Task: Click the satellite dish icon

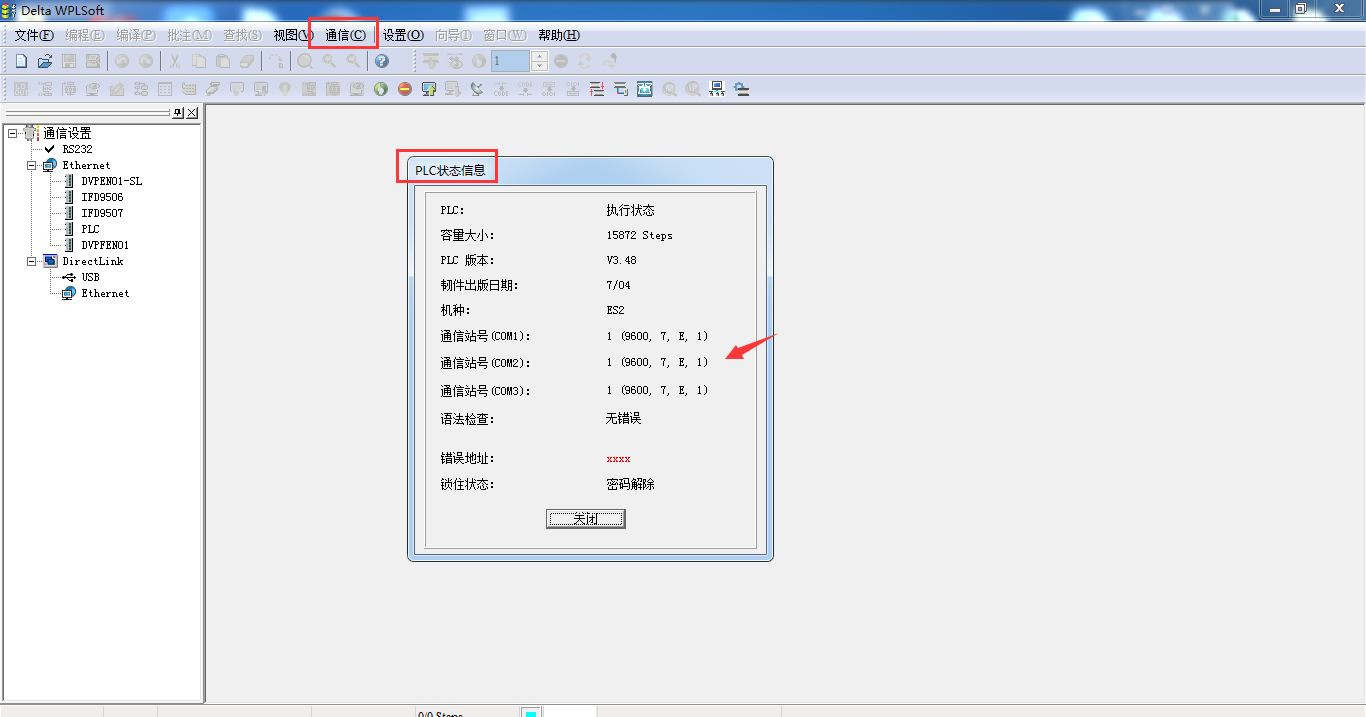Action: point(477,89)
